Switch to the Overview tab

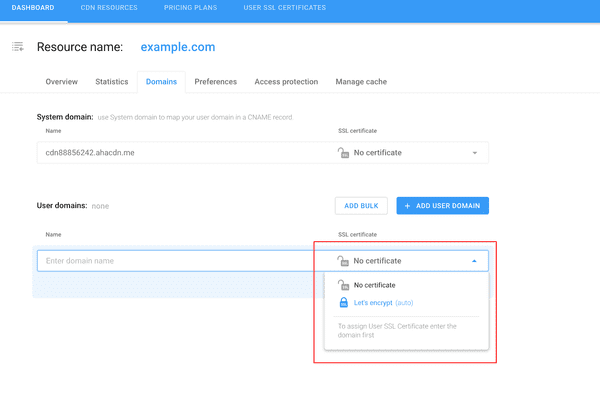click(x=62, y=82)
